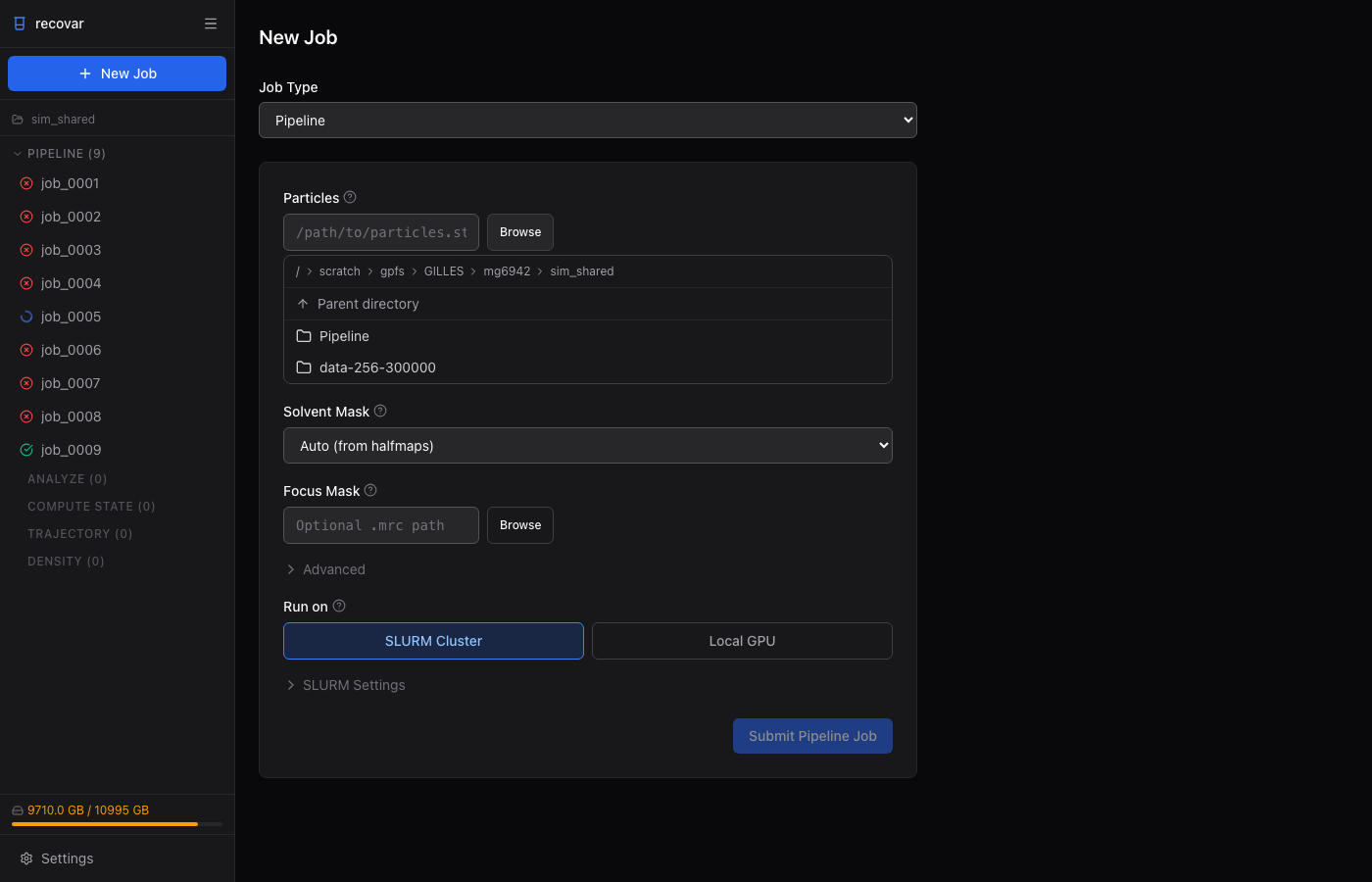The image size is (1372, 882).
Task: Click the failed status icon for job_0003
Action: click(x=26, y=250)
